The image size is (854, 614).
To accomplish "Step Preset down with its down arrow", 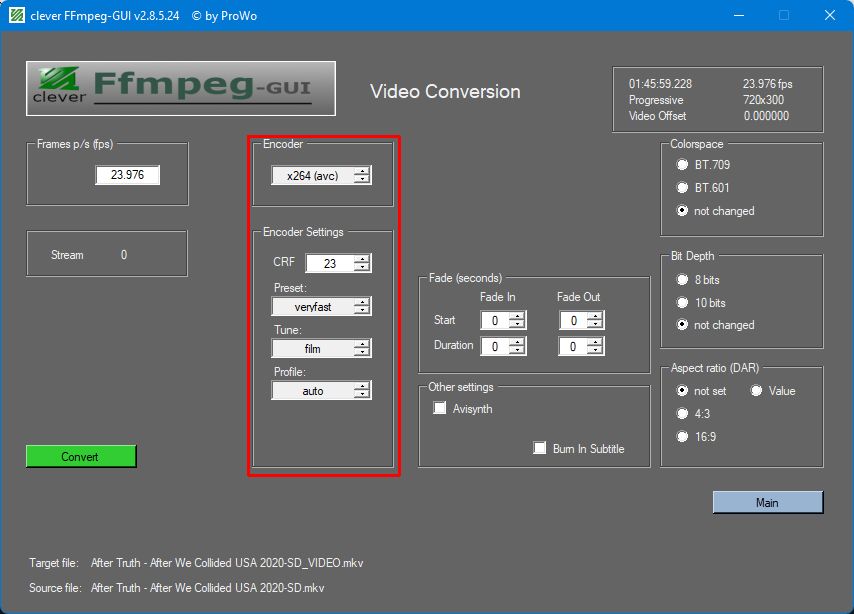I will [x=362, y=311].
